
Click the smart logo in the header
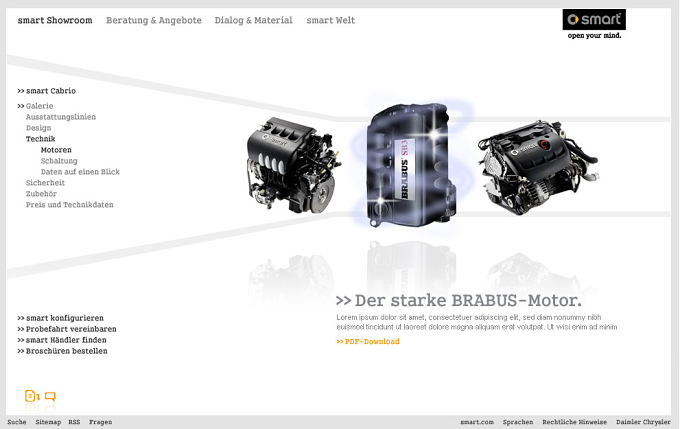pyautogui.click(x=594, y=24)
